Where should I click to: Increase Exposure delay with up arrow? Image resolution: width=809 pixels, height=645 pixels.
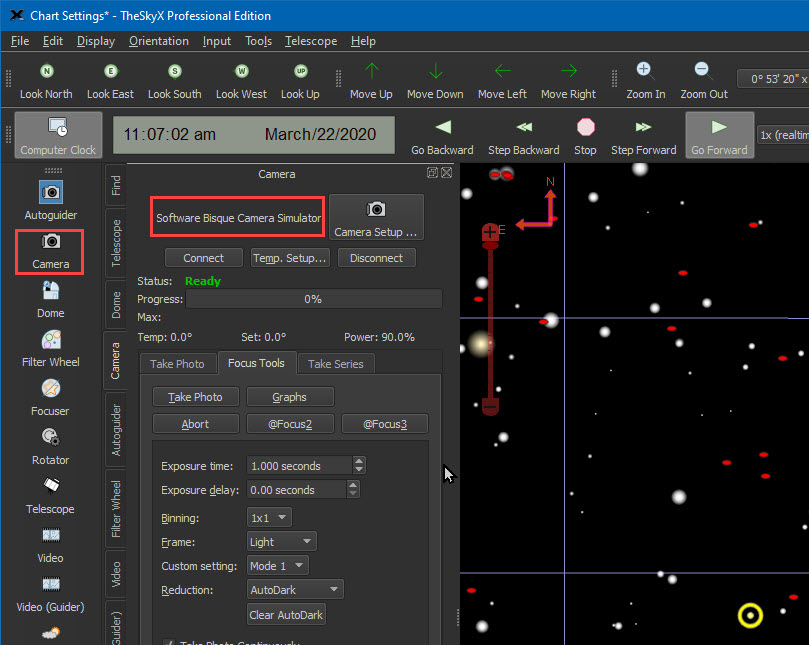353,485
